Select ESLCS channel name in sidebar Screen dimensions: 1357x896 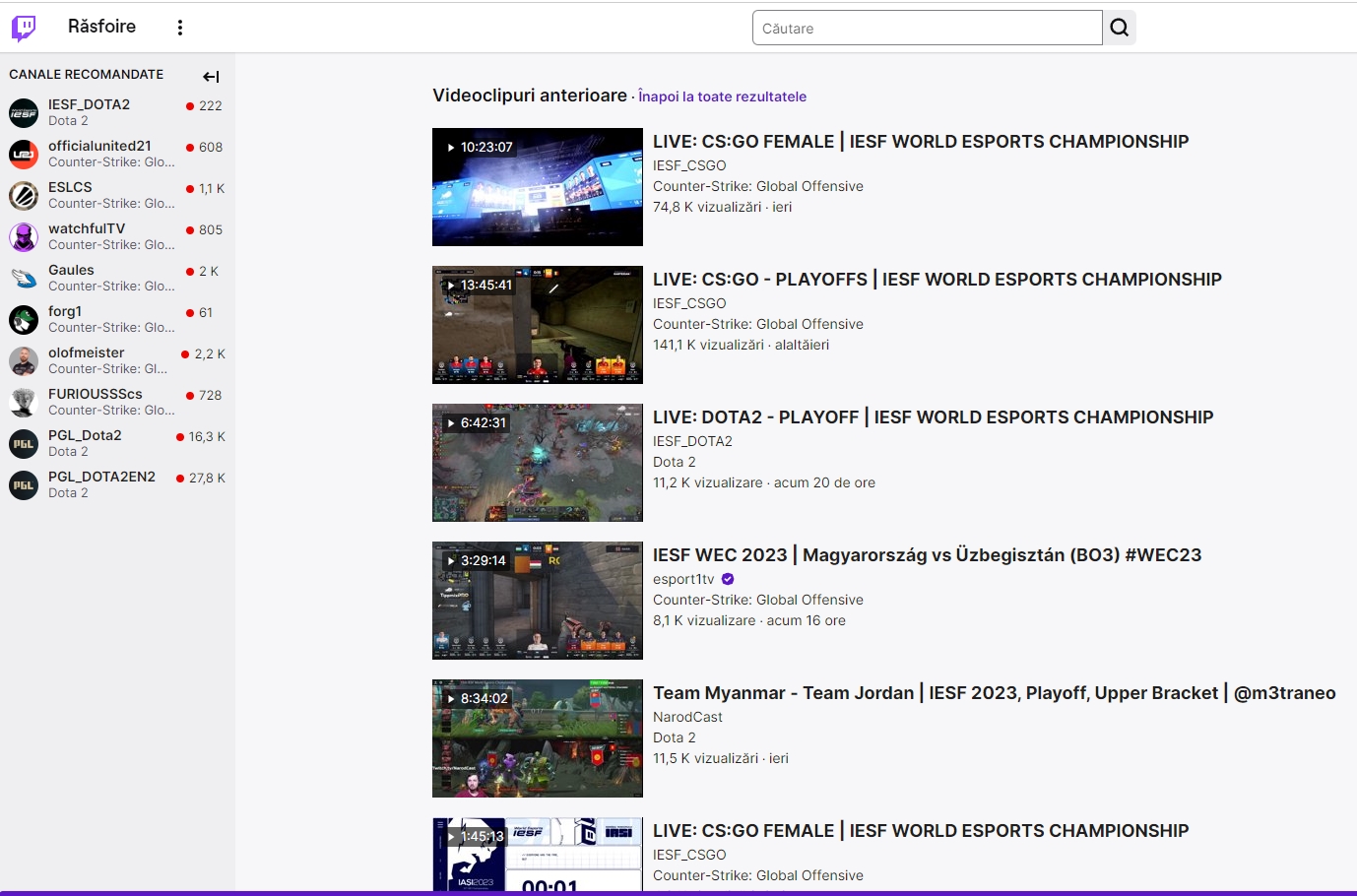coord(70,187)
